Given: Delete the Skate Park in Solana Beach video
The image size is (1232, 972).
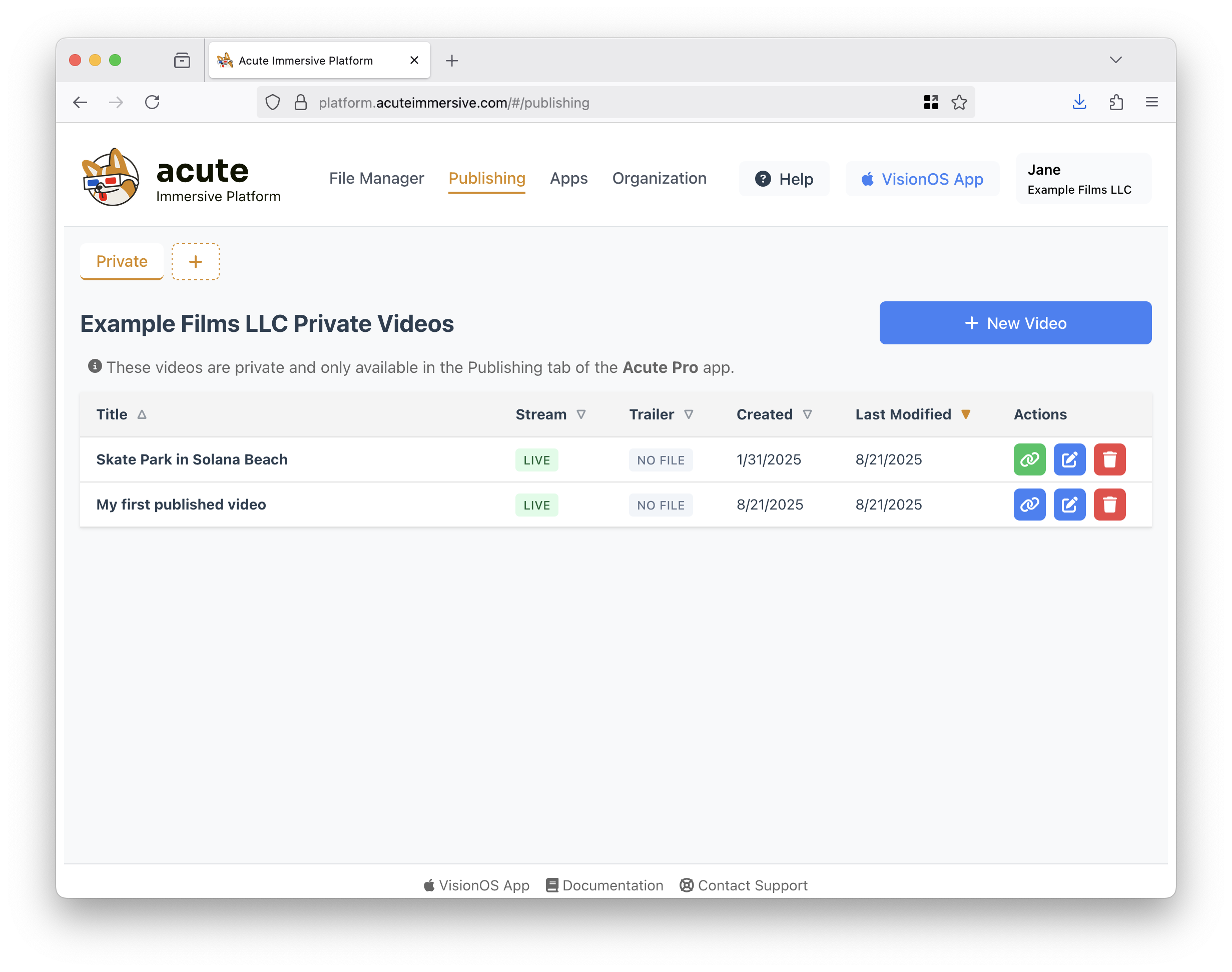Looking at the screenshot, I should (x=1109, y=459).
